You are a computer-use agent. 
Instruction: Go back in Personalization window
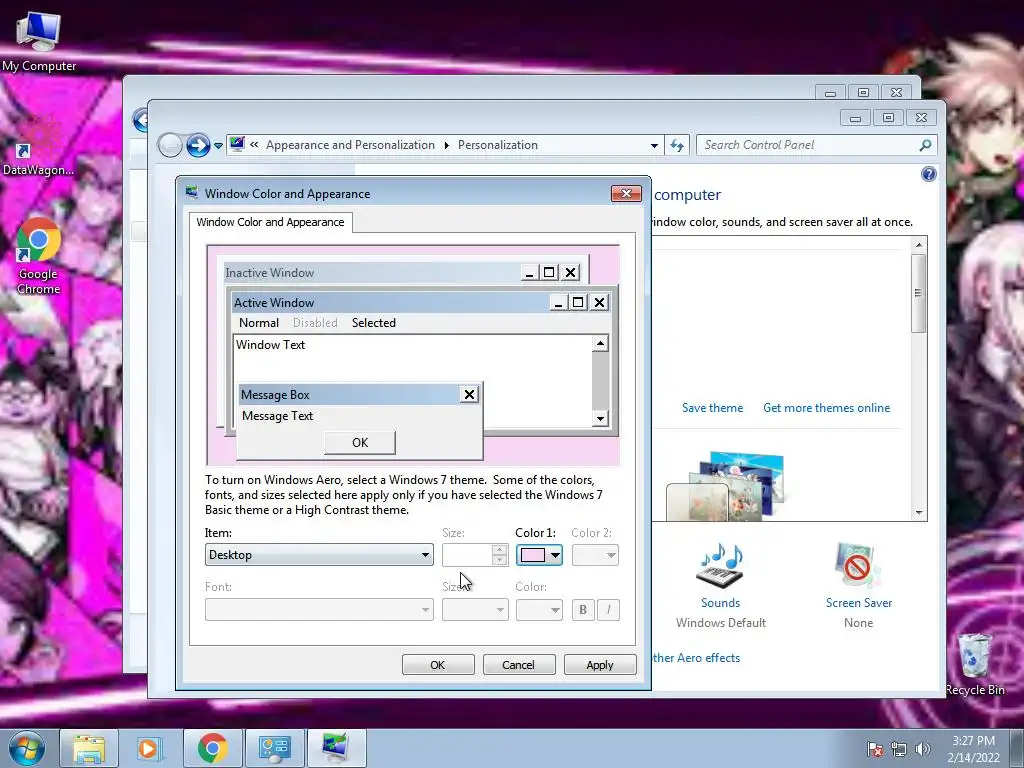pos(170,145)
